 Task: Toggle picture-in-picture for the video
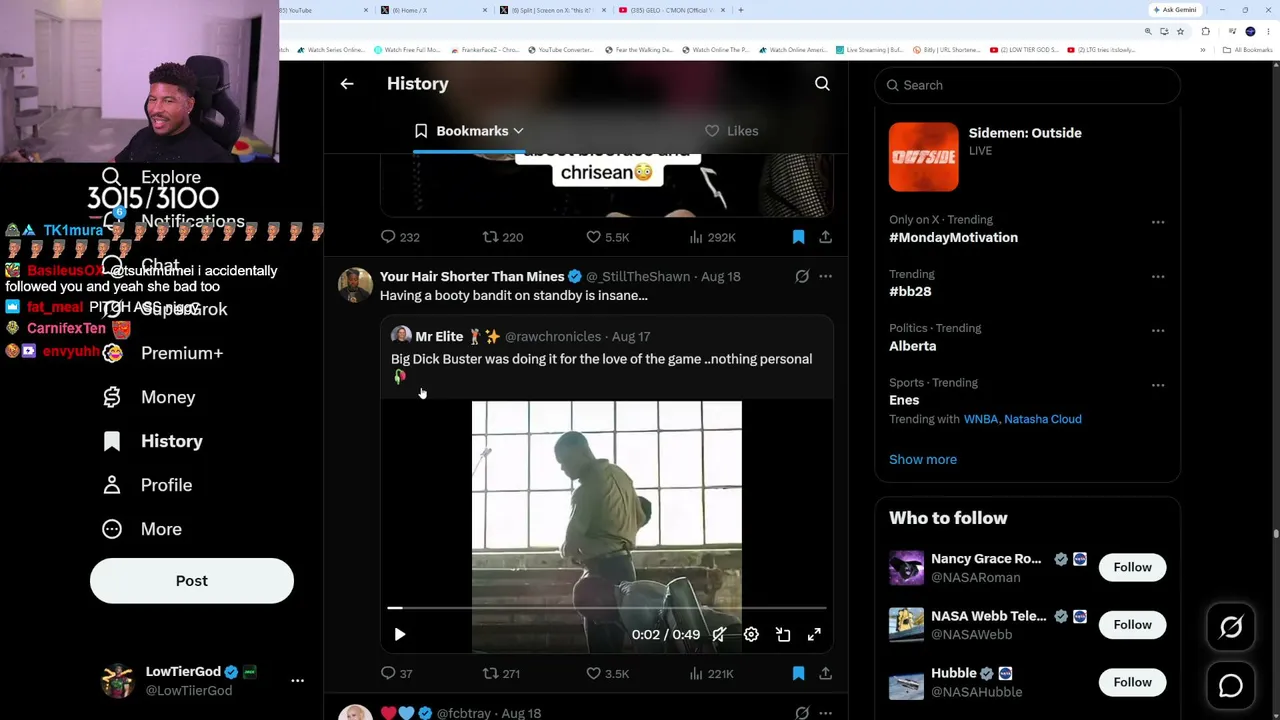point(783,634)
